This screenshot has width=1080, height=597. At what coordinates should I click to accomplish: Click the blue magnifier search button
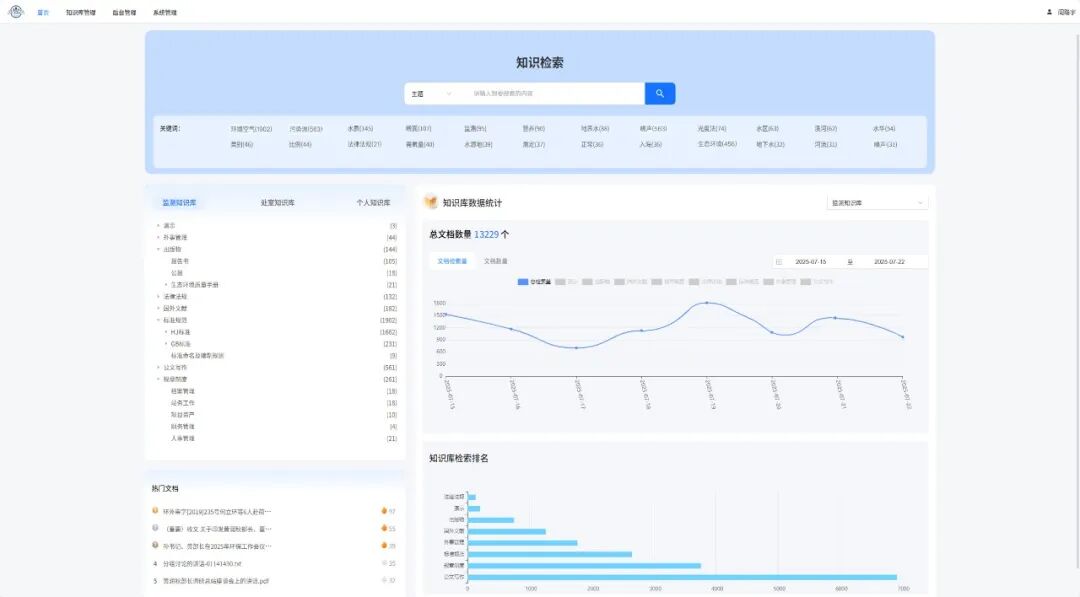(659, 92)
